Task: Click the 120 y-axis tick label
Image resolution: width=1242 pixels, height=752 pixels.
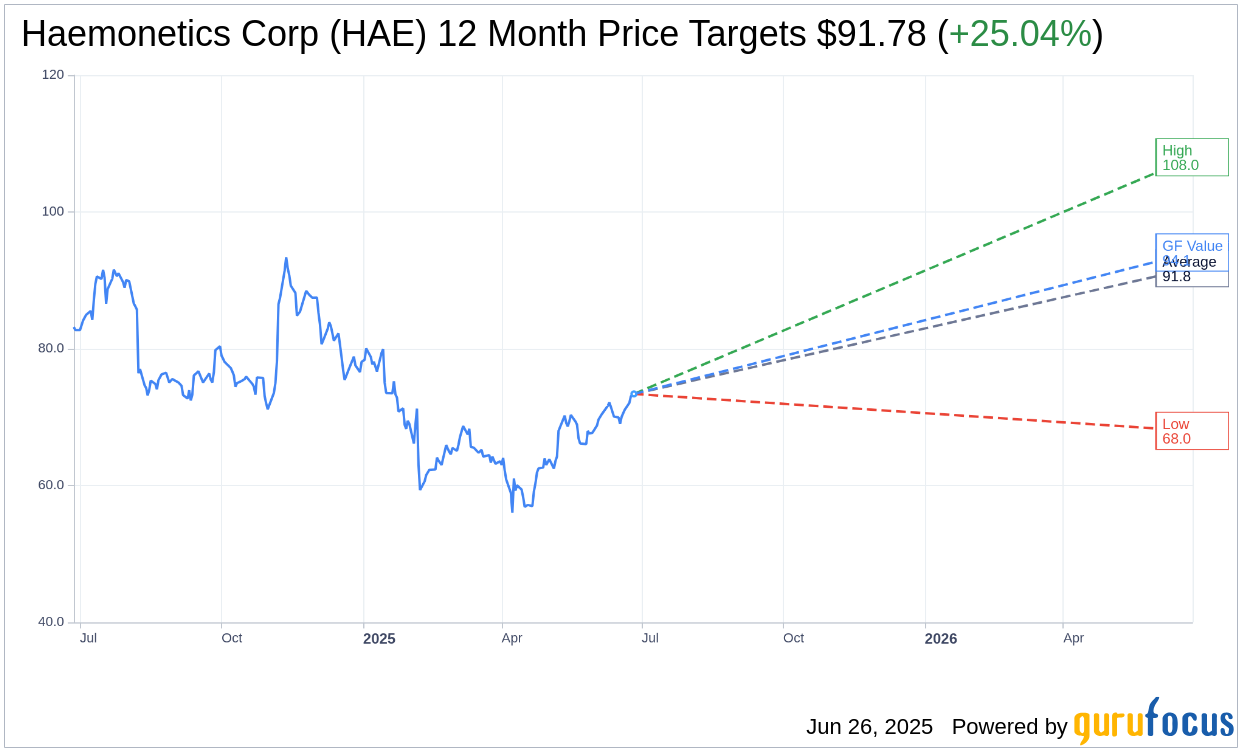Action: tap(52, 75)
